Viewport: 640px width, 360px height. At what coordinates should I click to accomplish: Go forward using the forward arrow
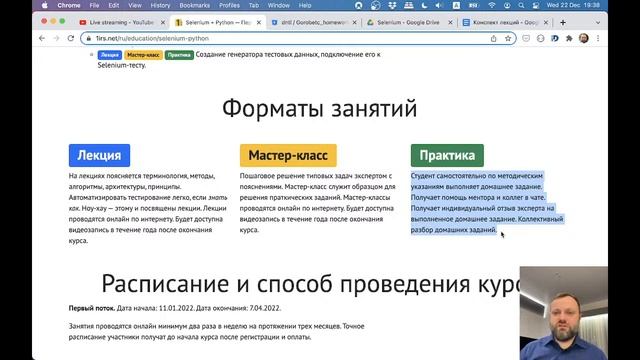point(56,38)
